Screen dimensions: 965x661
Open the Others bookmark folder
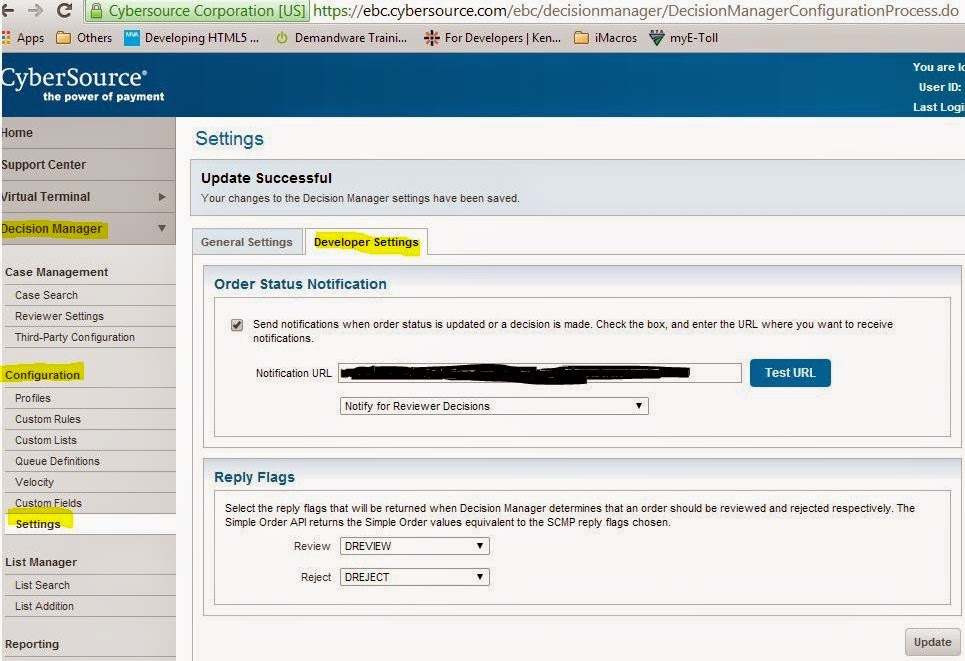point(84,38)
